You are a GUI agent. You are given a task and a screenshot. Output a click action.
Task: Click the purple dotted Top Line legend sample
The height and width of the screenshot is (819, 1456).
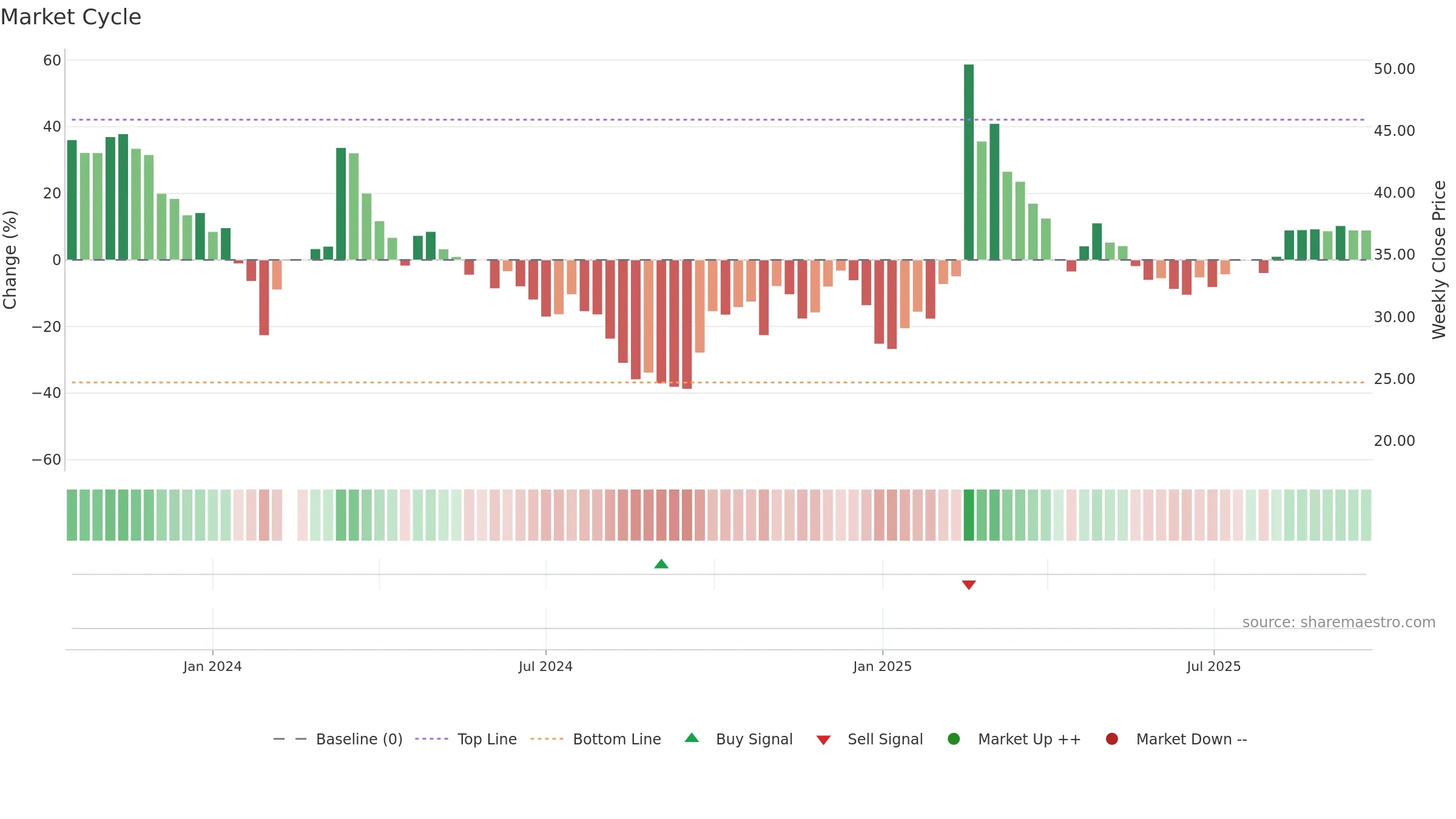(x=431, y=739)
